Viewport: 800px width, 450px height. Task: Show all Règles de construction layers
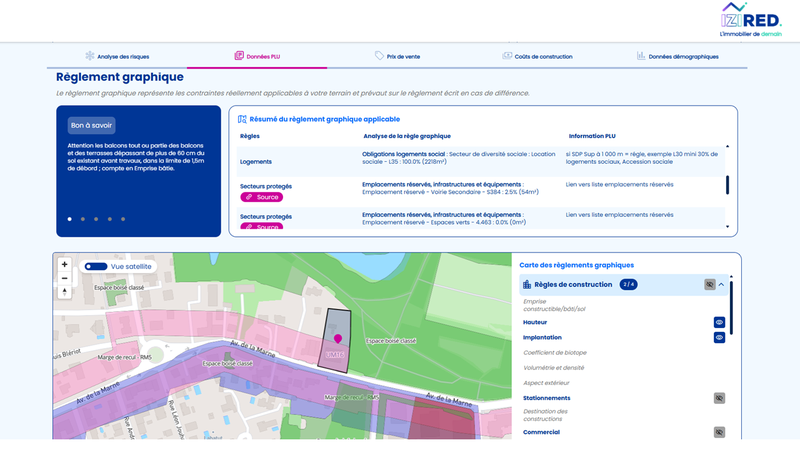710,285
